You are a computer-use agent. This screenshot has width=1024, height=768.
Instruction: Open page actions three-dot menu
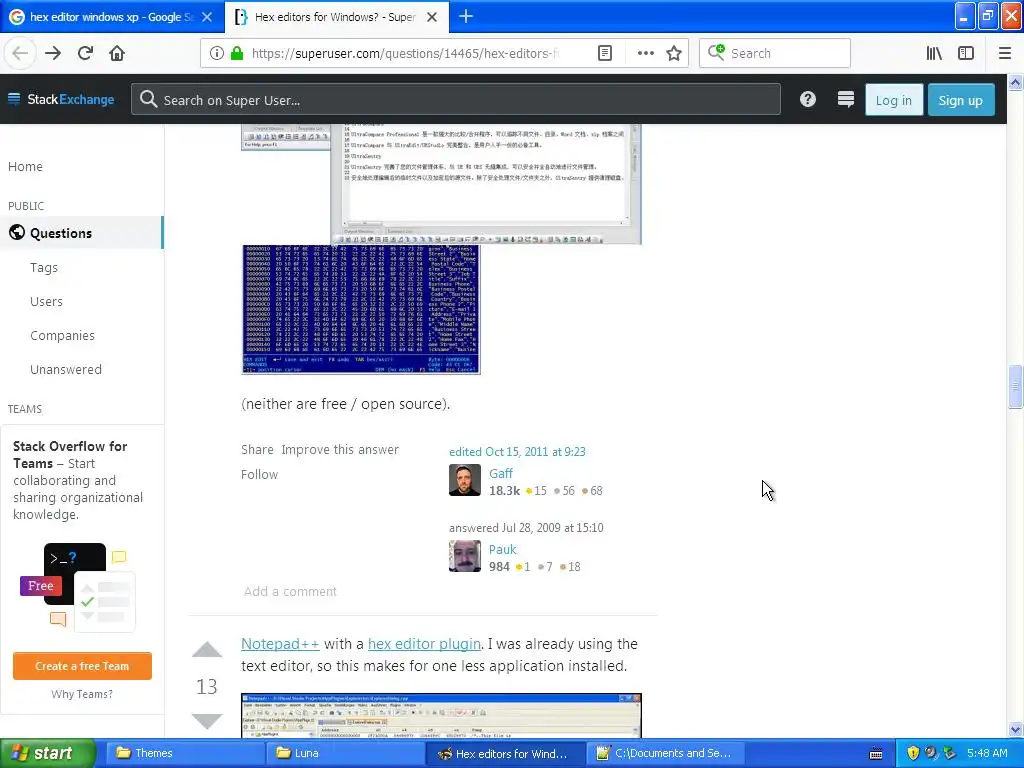point(645,54)
